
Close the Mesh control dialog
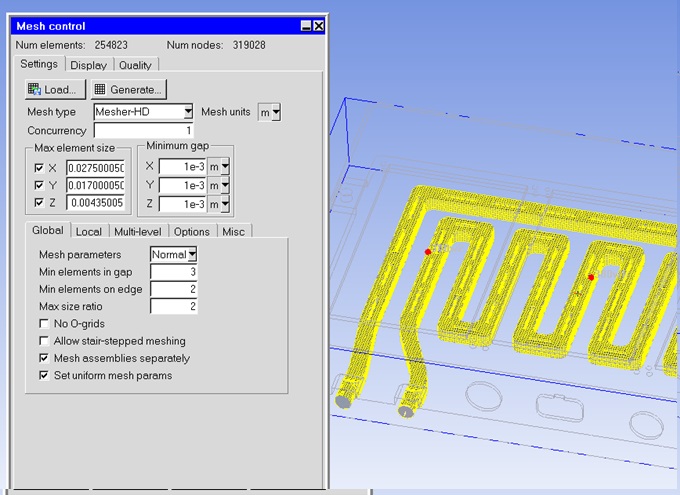point(318,26)
